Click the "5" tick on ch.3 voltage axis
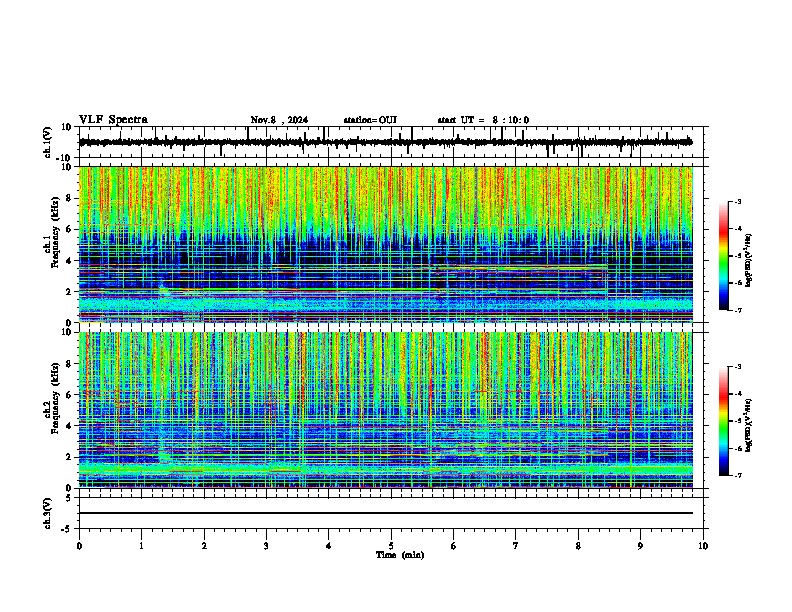The image size is (792, 612). [x=69, y=497]
